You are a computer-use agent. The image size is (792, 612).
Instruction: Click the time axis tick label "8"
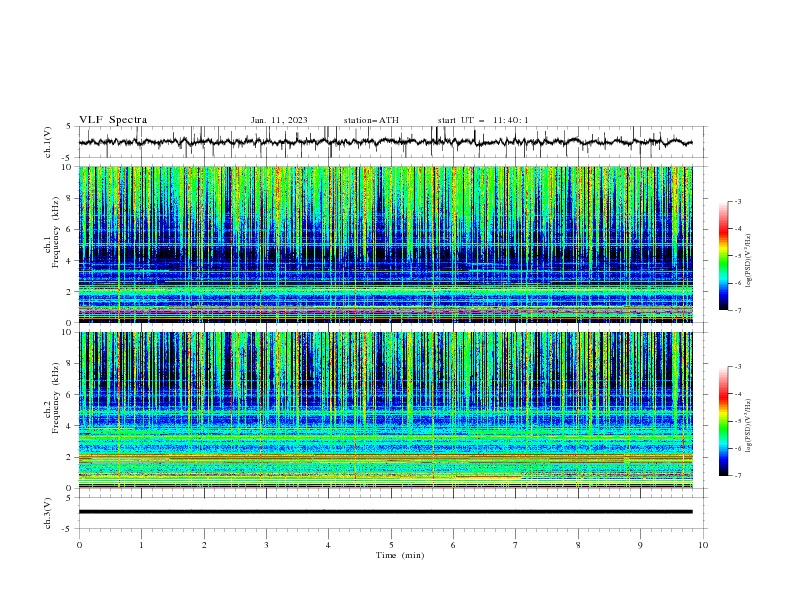tap(578, 545)
